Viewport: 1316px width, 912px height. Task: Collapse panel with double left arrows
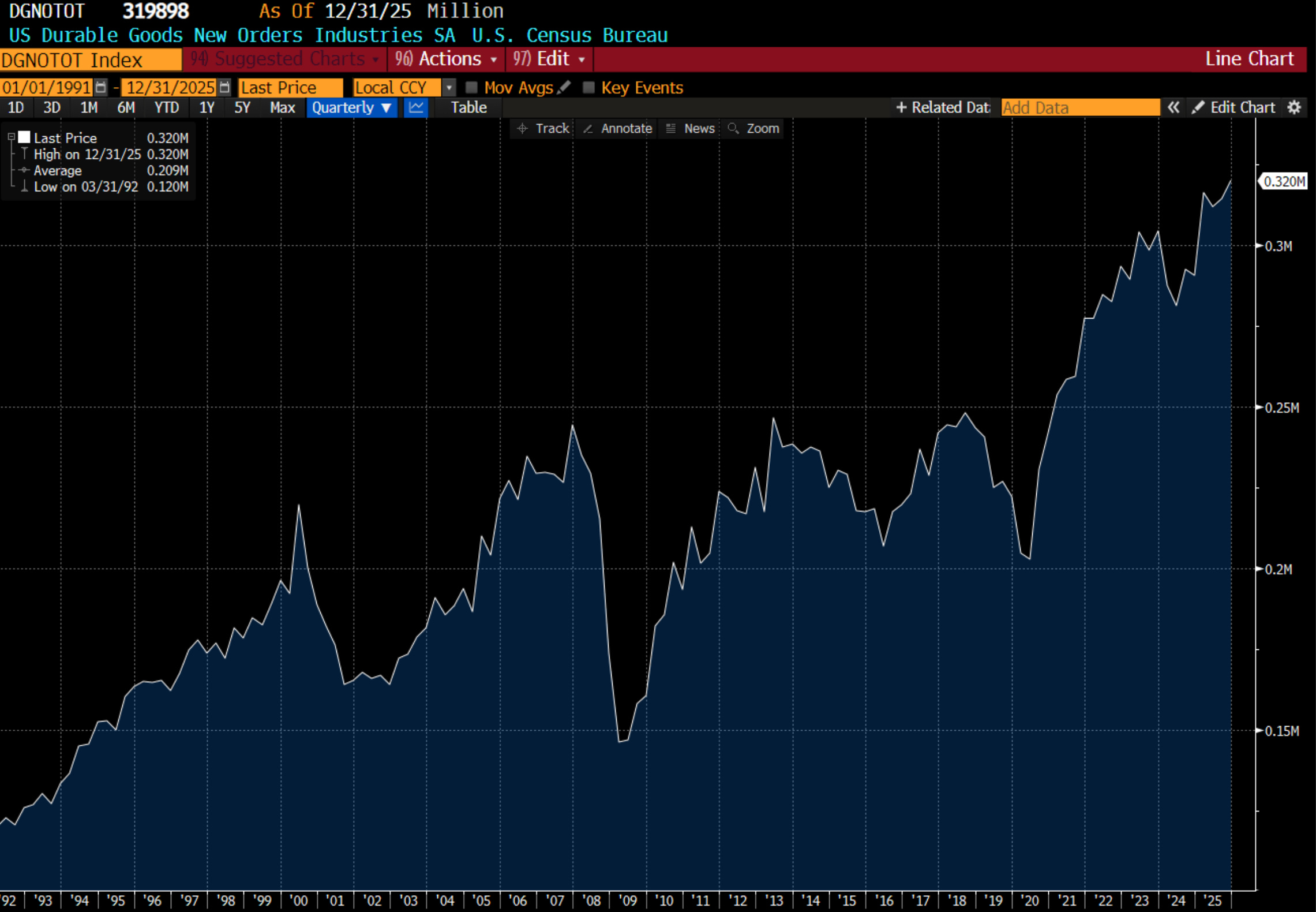pyautogui.click(x=1173, y=107)
